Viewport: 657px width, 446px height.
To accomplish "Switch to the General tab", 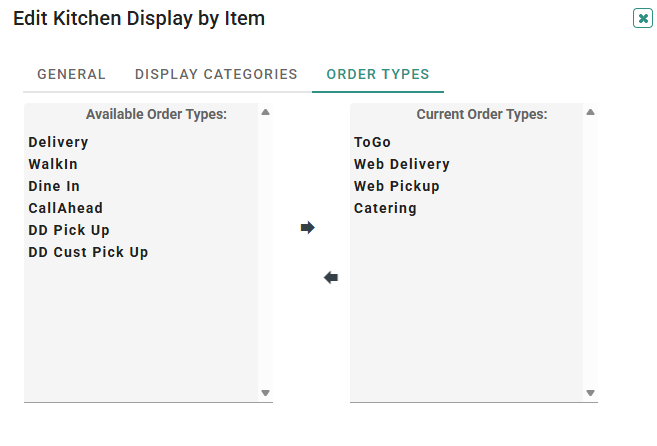I will (x=71, y=74).
